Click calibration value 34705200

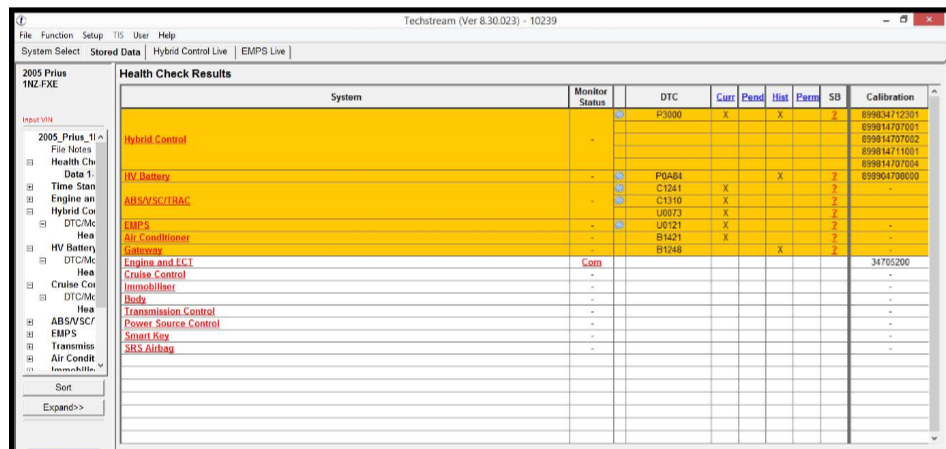890,263
